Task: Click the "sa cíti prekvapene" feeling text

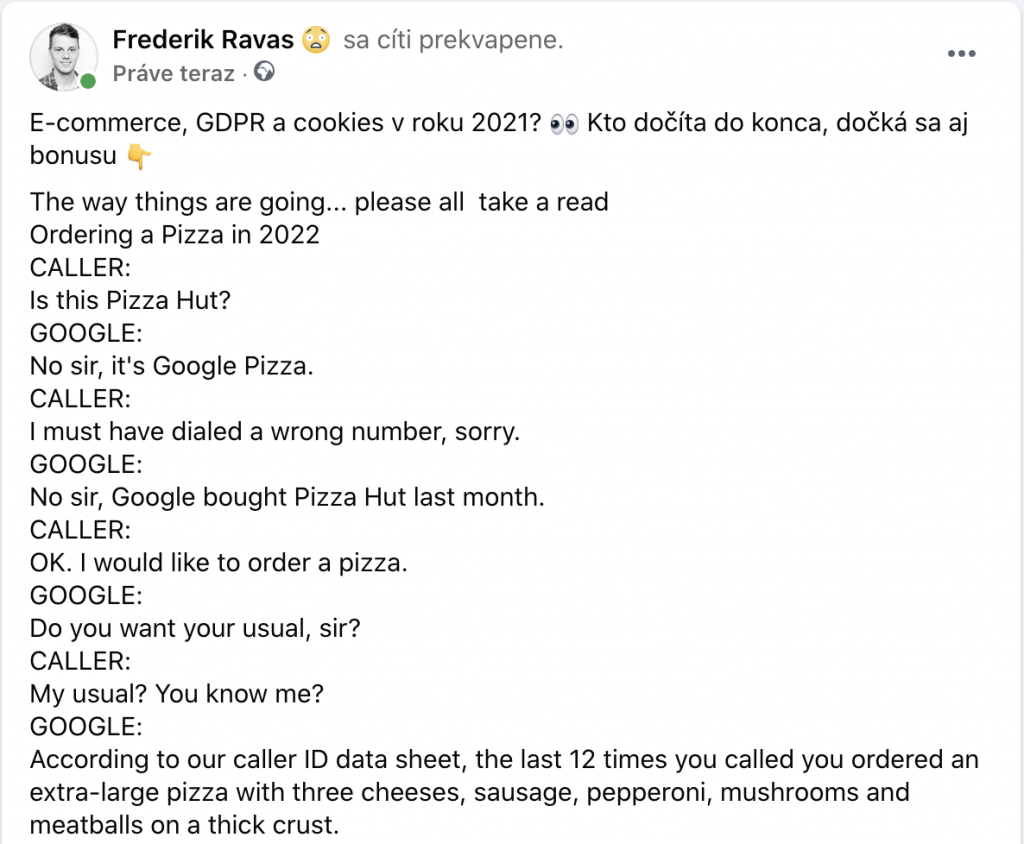Action: pos(453,40)
